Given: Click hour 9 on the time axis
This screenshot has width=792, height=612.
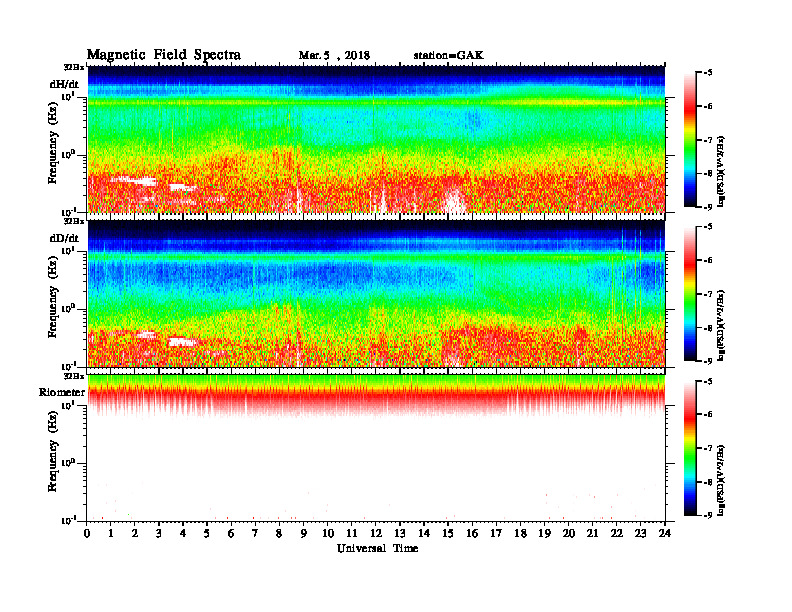Looking at the screenshot, I should point(304,534).
